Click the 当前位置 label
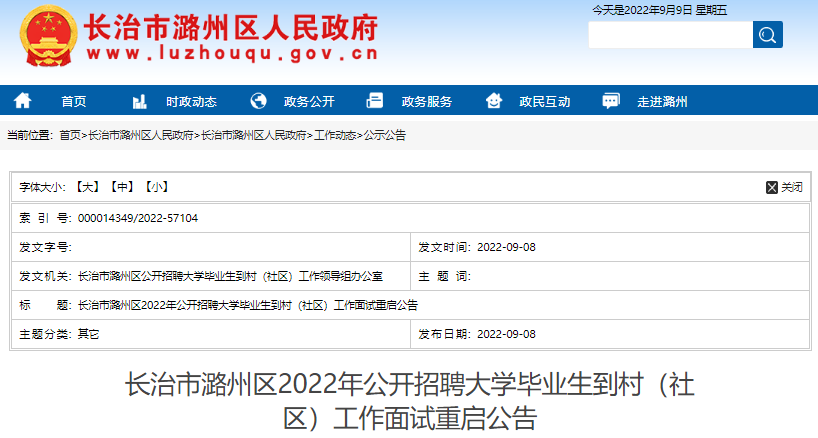Image resolution: width=818 pixels, height=438 pixels. 30,136
